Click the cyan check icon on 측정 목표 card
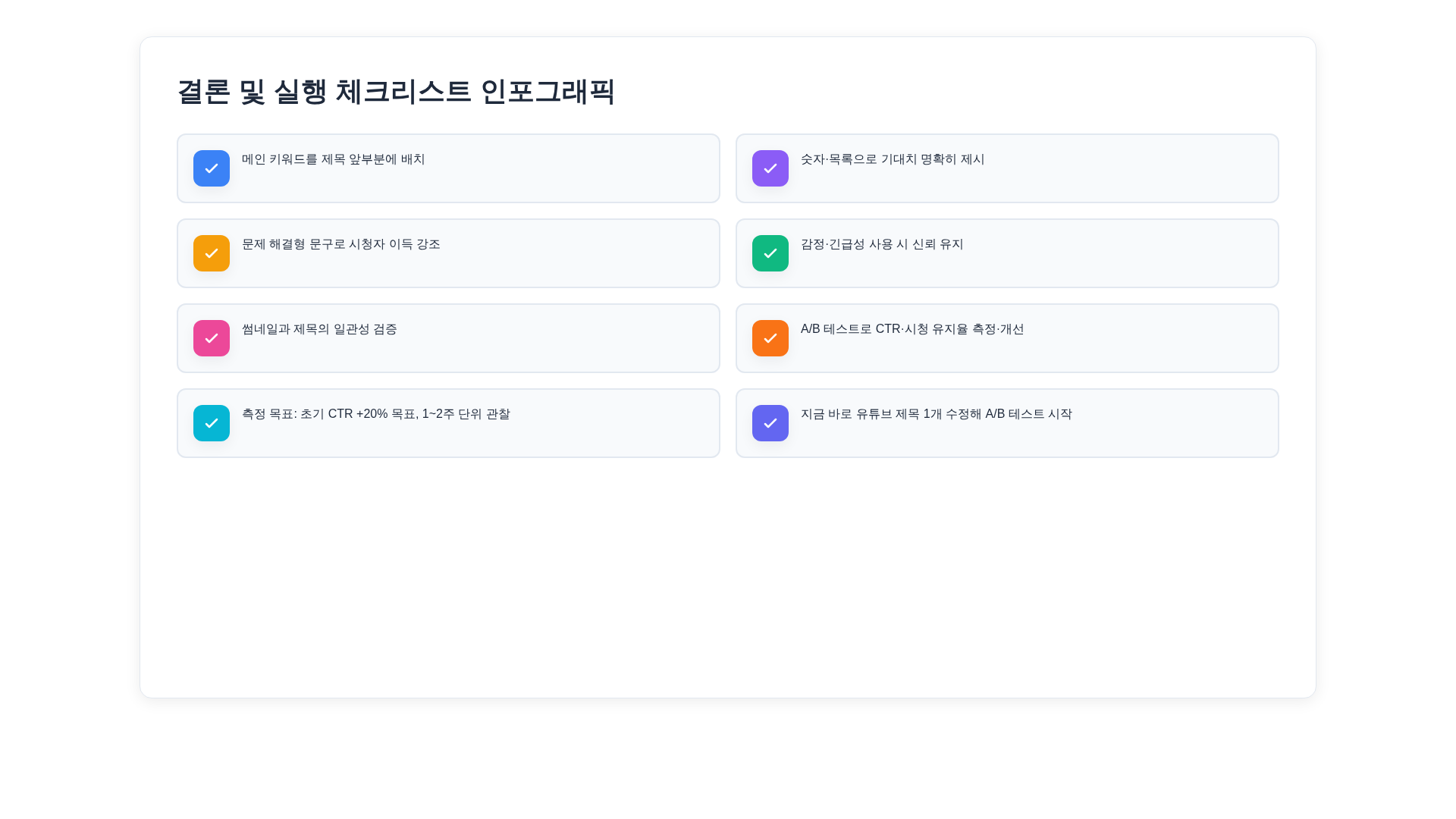 (x=212, y=423)
